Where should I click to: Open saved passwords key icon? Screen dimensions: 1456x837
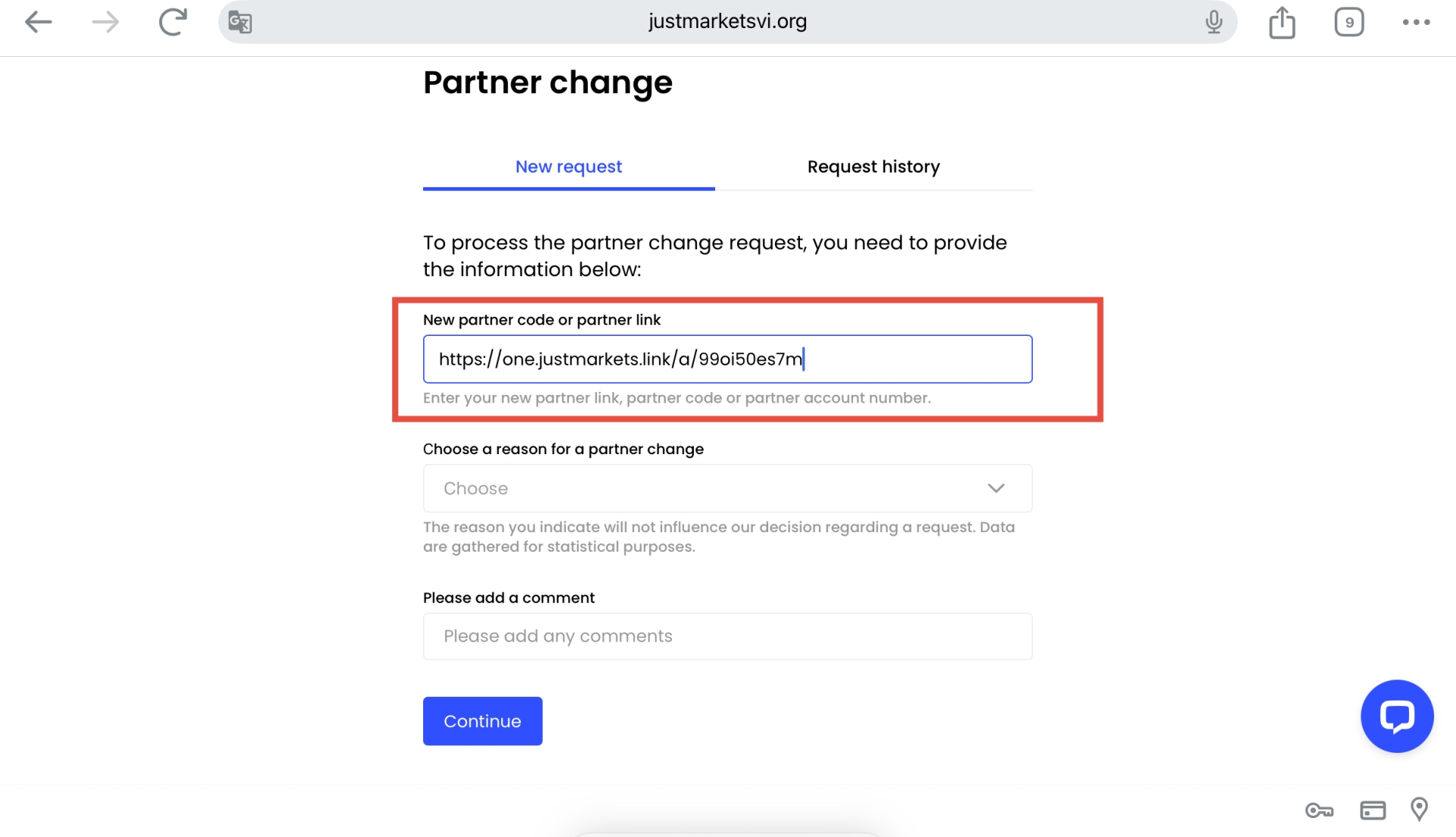click(x=1319, y=810)
